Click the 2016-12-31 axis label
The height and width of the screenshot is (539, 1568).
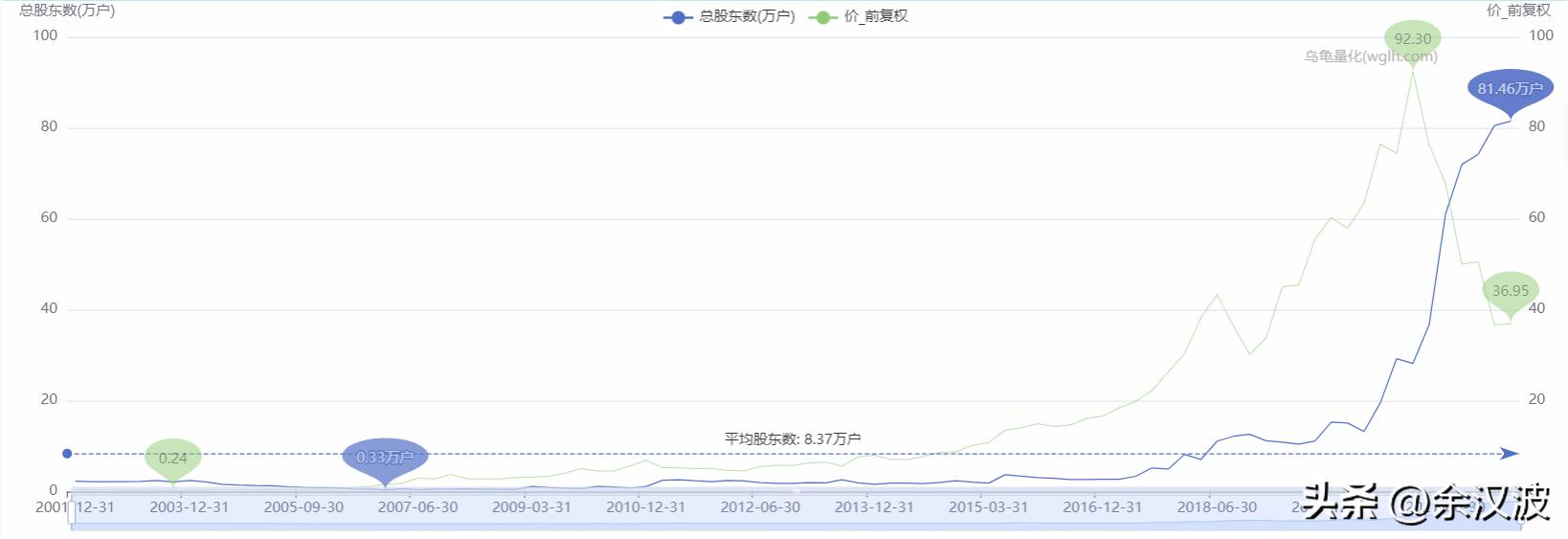tap(1102, 507)
